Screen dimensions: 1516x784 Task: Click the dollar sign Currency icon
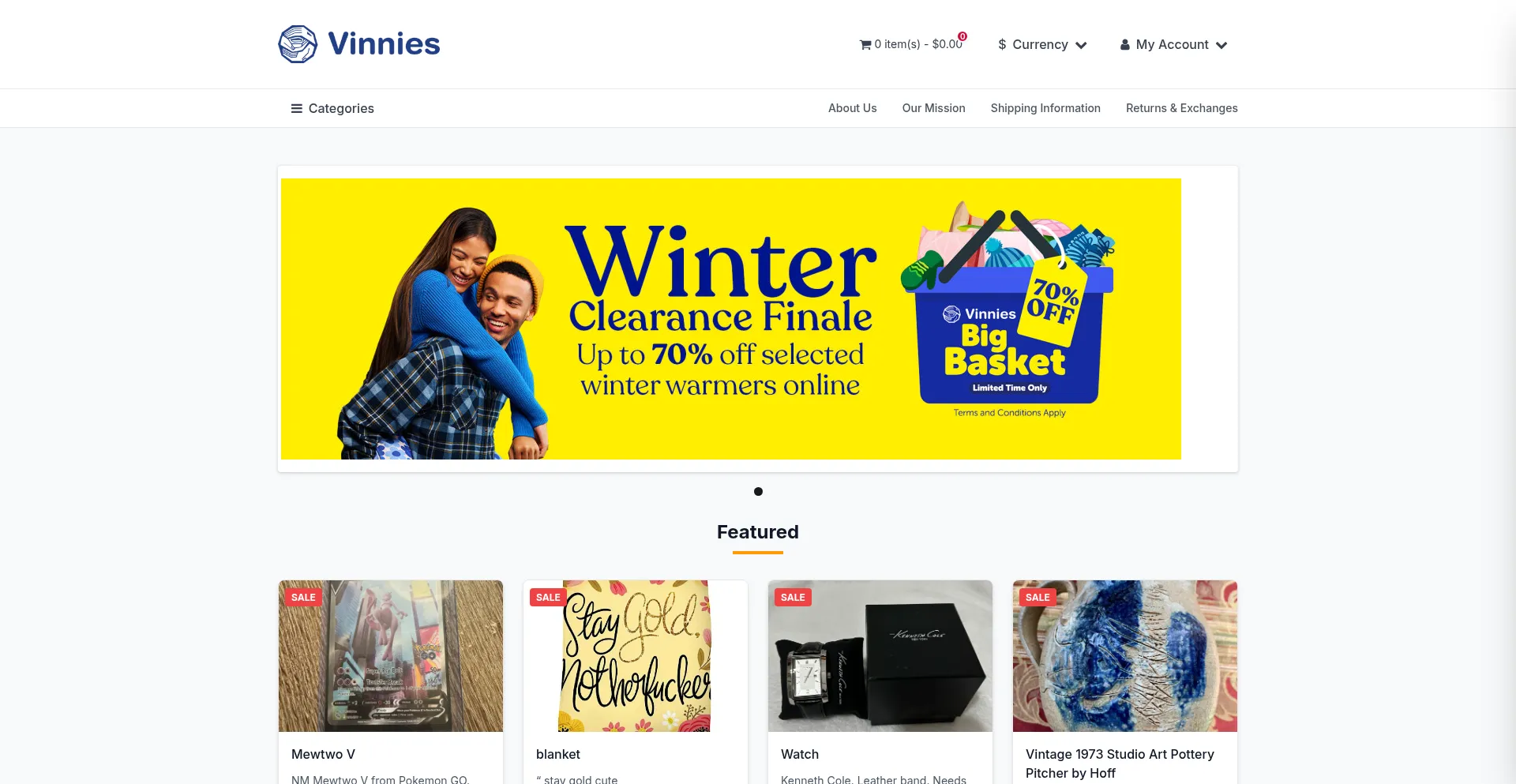click(1002, 45)
